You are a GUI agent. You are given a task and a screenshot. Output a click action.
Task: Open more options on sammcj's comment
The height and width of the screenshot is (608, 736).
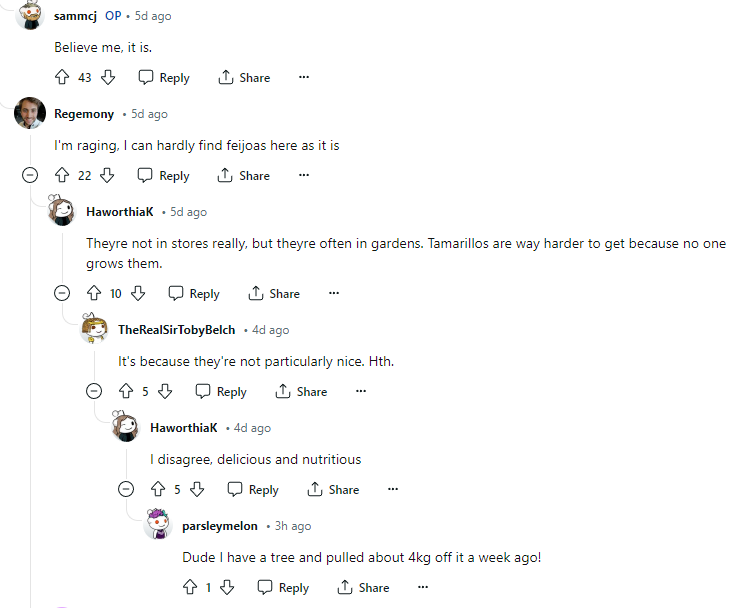304,77
